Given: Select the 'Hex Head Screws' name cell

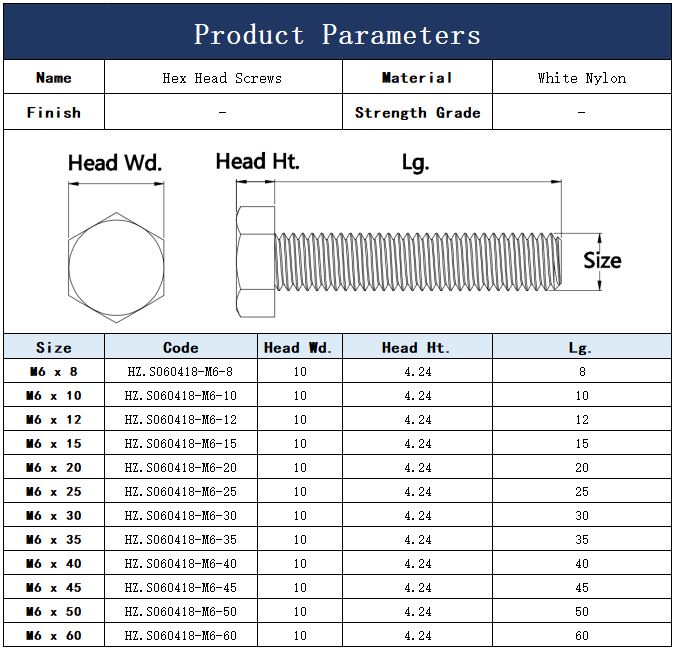Looking at the screenshot, I should (222, 78).
